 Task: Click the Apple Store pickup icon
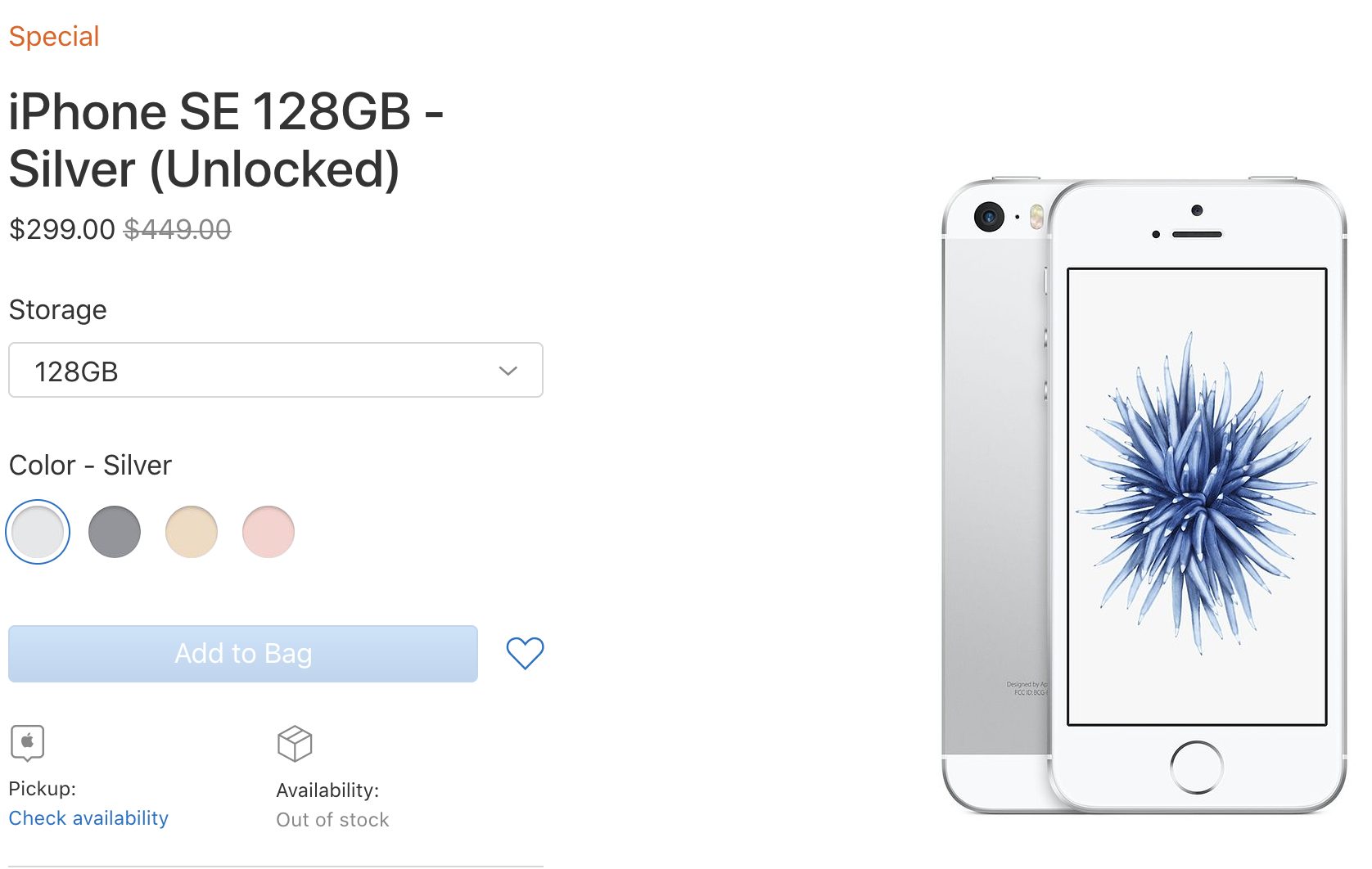tap(27, 743)
